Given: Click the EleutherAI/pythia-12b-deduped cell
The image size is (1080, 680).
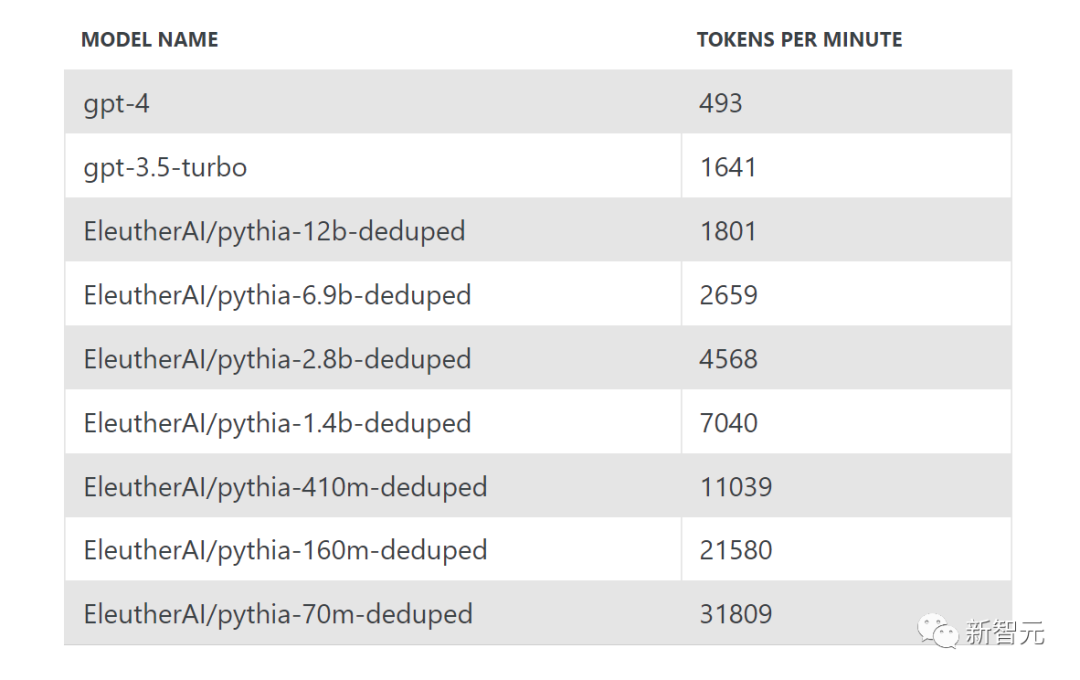Looking at the screenshot, I should [x=274, y=231].
